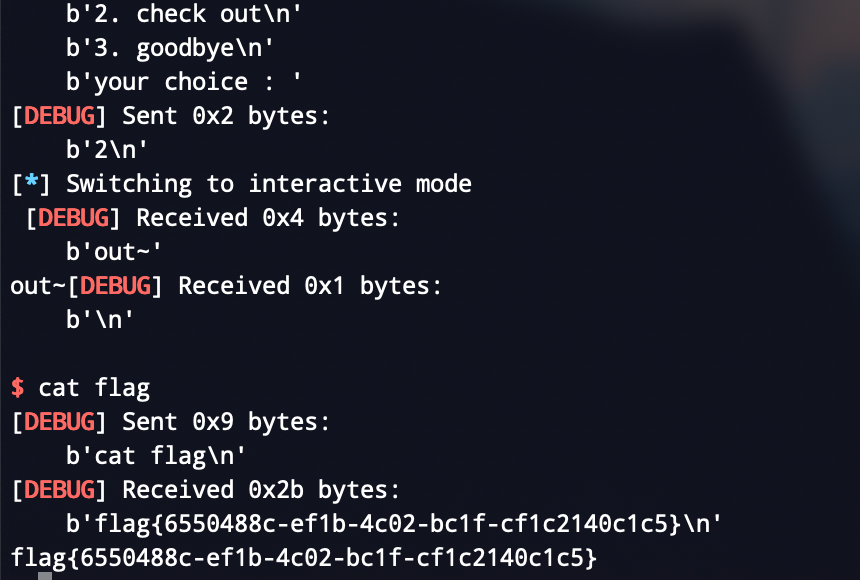Click the b'2. check out\n' line
The height and width of the screenshot is (580, 860).
point(184,14)
